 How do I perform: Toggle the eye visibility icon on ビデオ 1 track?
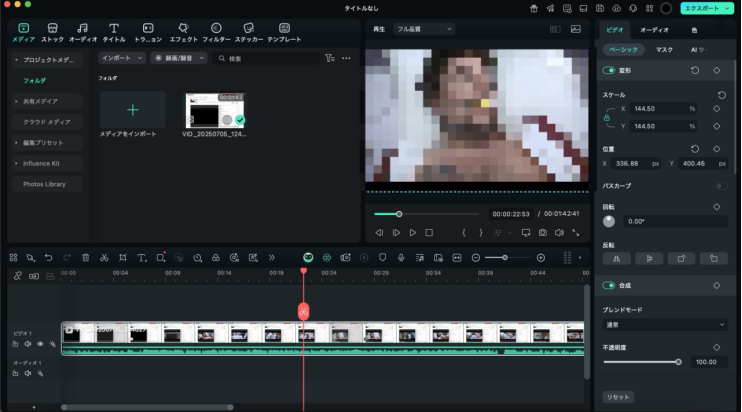pos(40,343)
